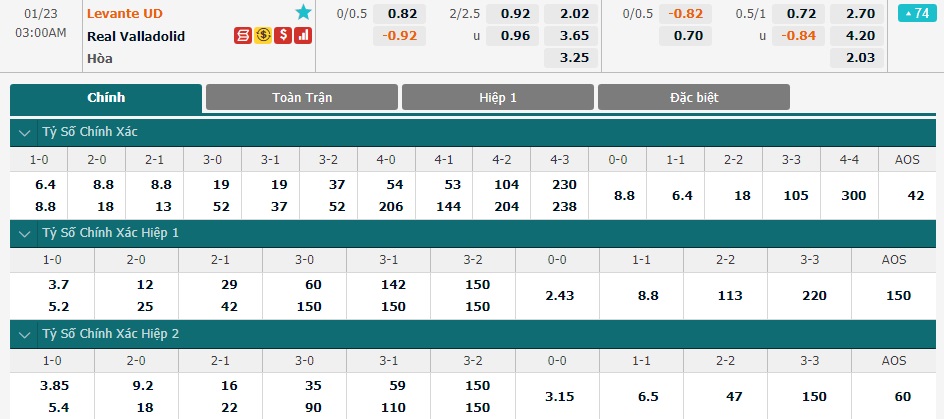The image size is (944, 419).
Task: Click the red dollar sign icon
Action: 283,36
